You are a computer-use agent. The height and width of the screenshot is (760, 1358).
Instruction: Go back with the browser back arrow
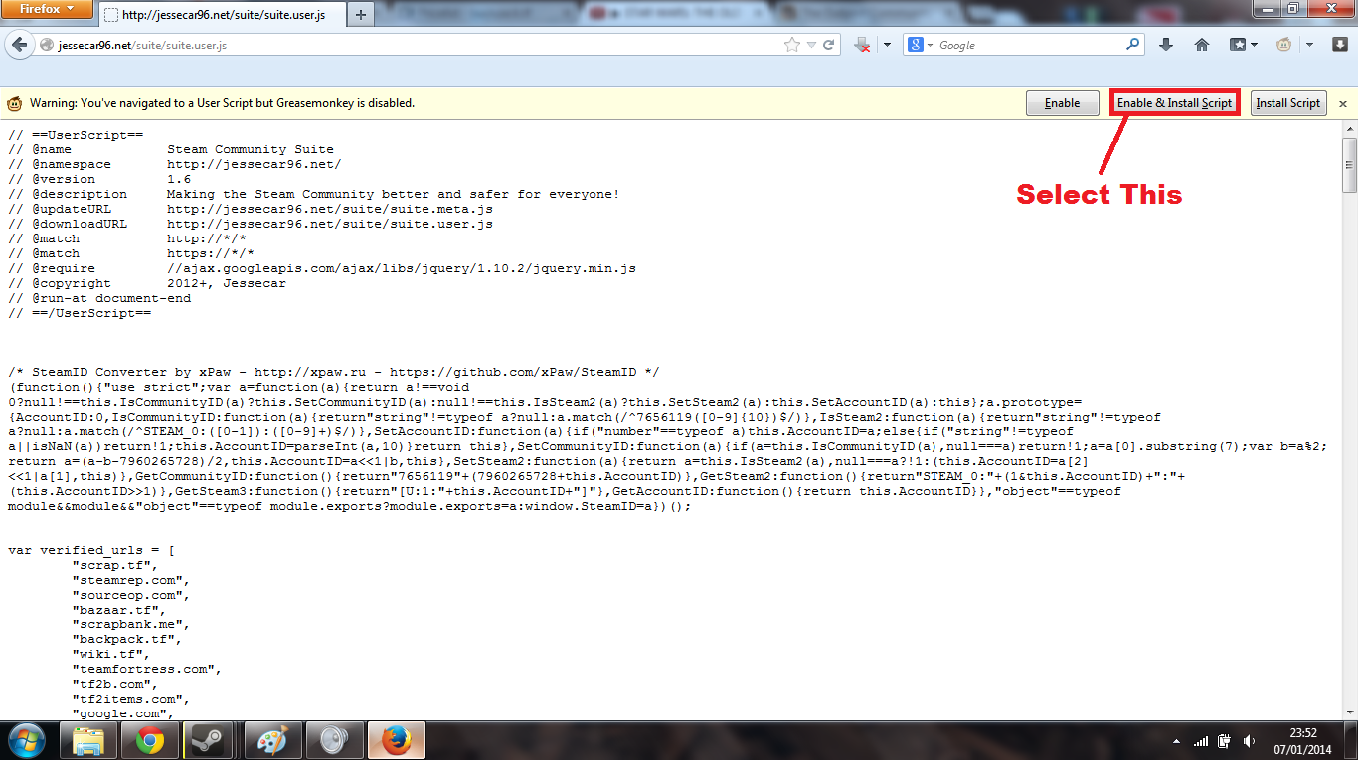pos(20,45)
